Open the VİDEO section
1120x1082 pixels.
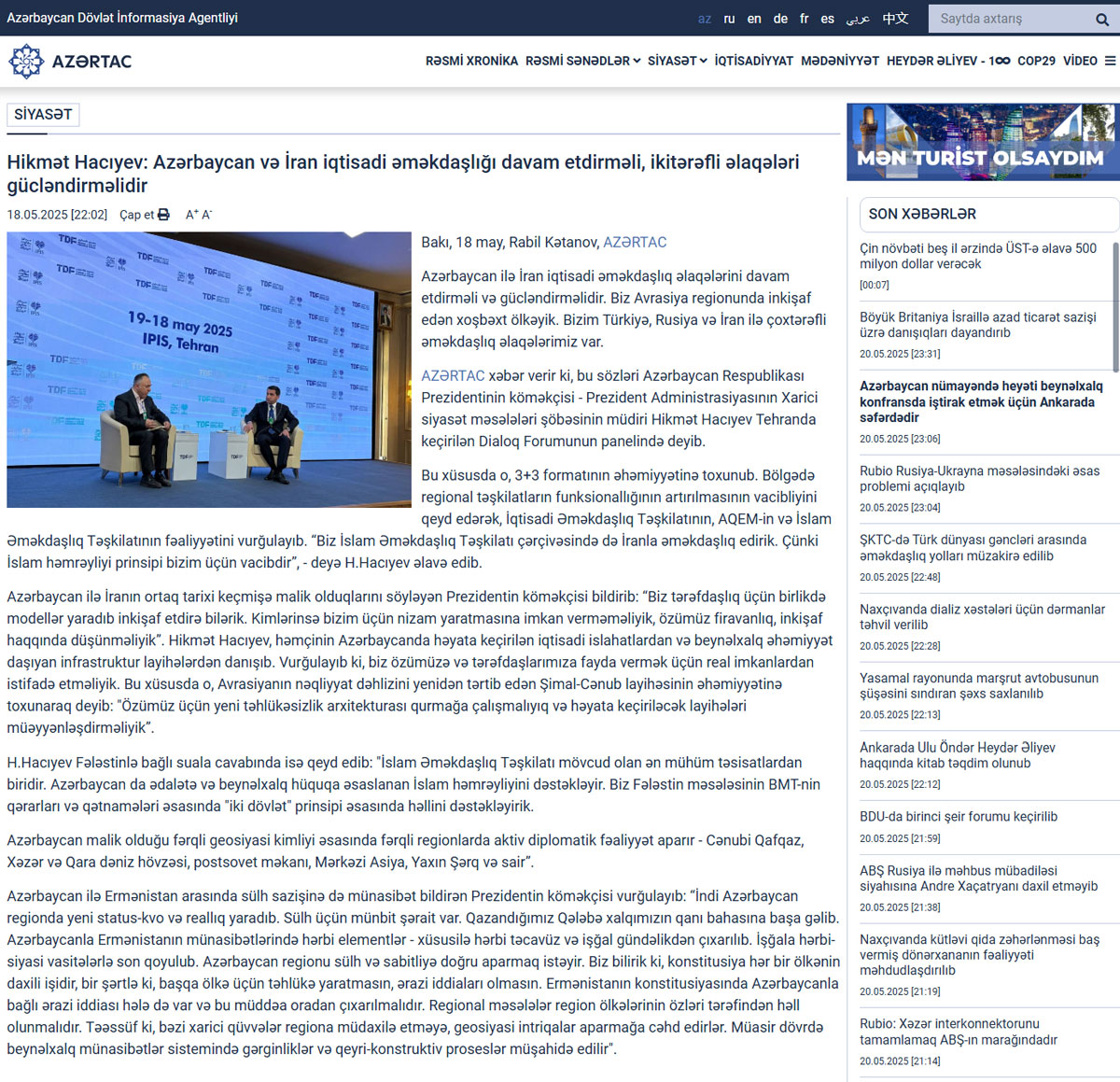[1080, 61]
